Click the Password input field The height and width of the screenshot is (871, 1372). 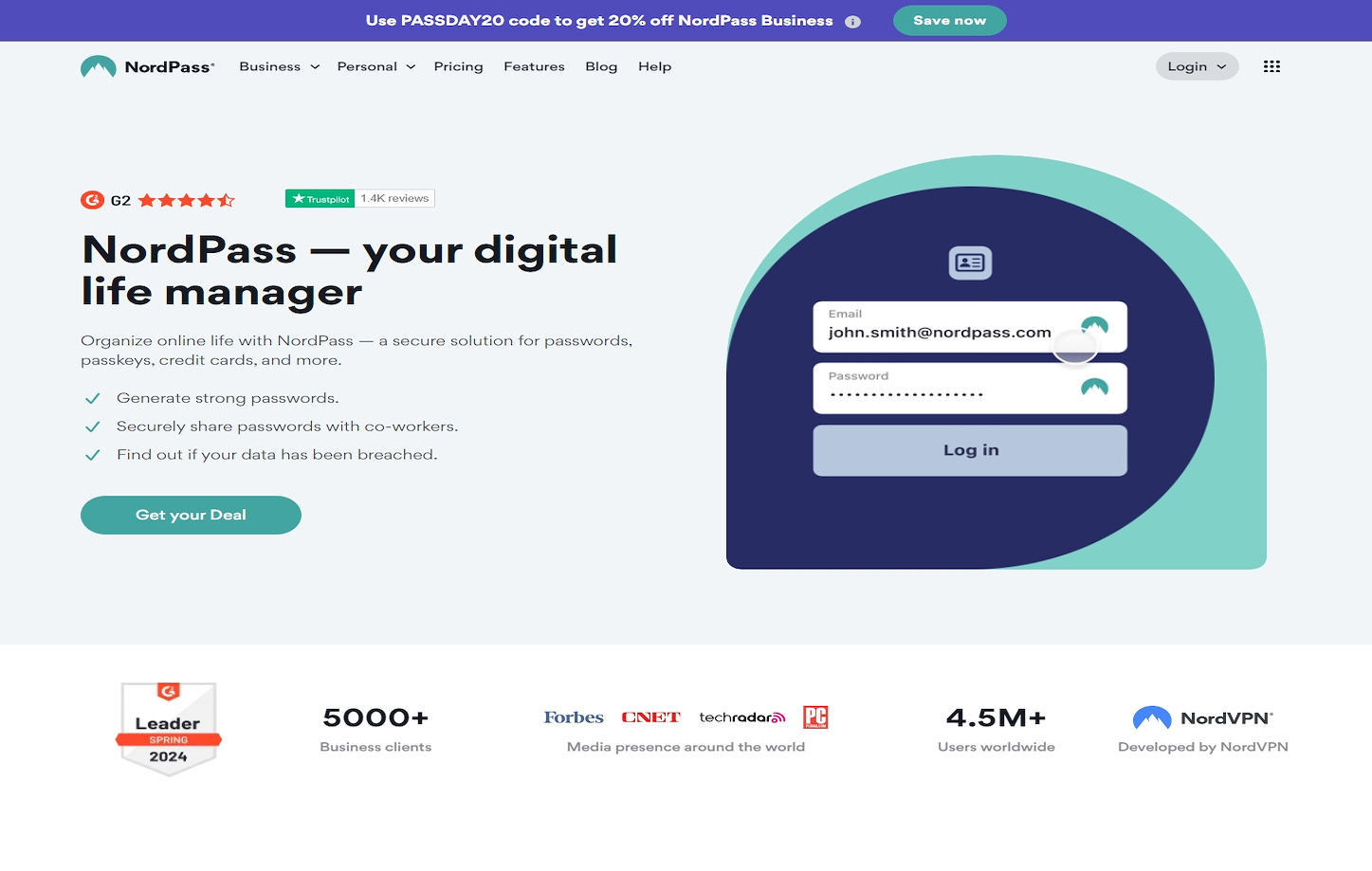(970, 389)
